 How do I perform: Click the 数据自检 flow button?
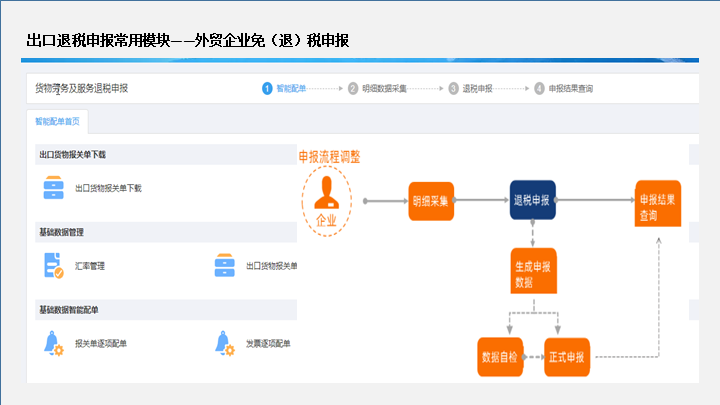coord(500,357)
